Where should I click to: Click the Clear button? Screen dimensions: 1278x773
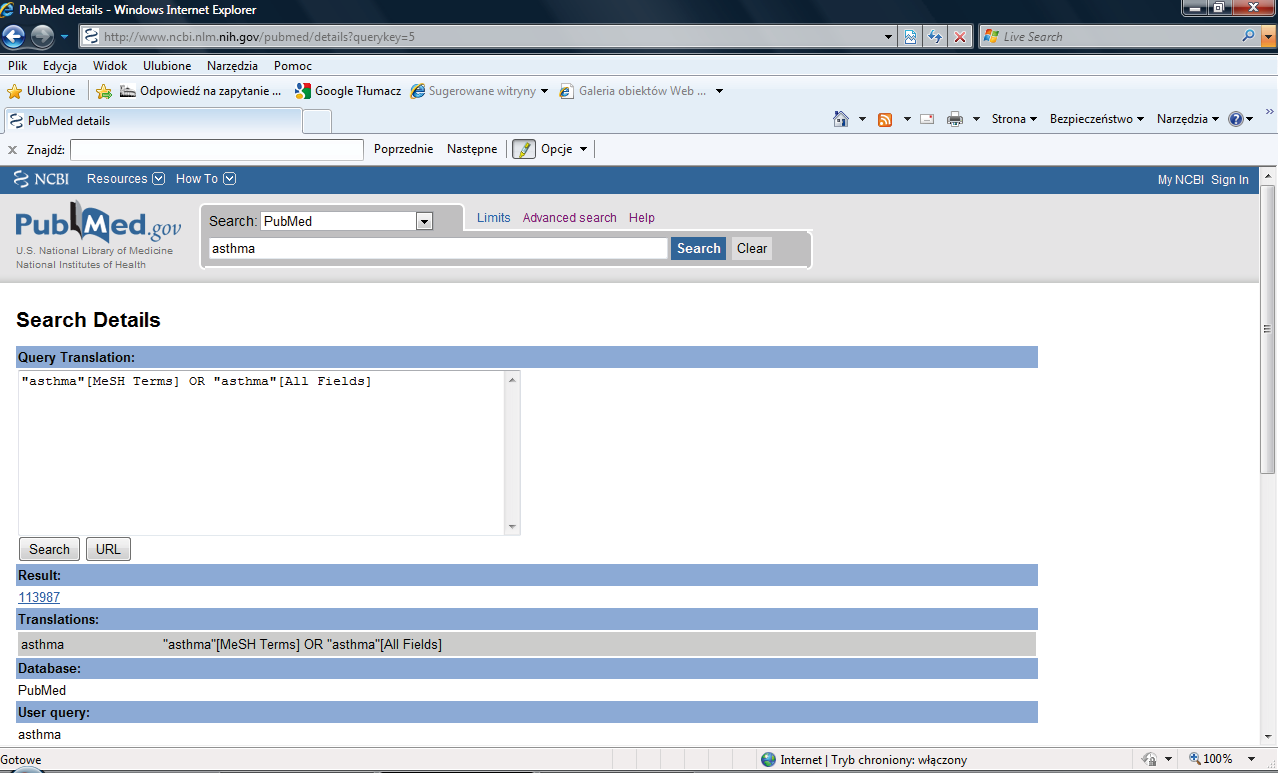(x=752, y=248)
